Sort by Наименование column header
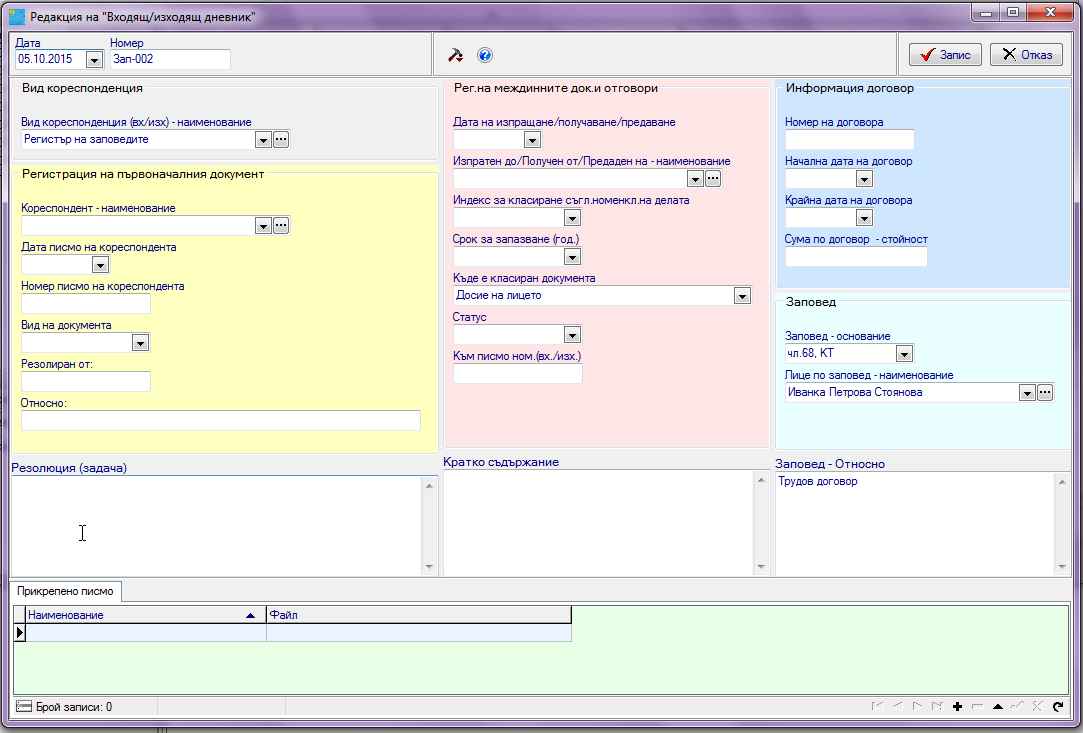Viewport: 1083px width, 733px height. 146,615
